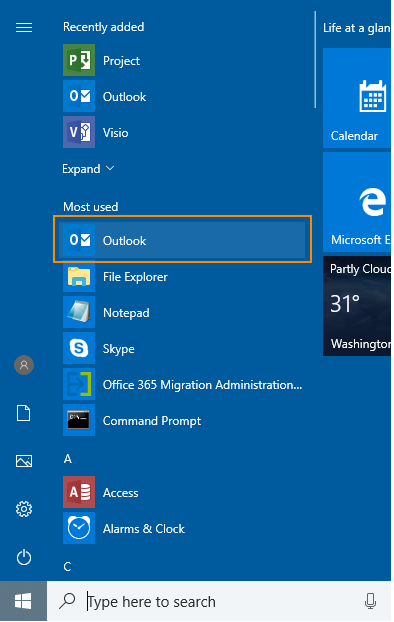Open the power options button
394x622 pixels.
24,557
